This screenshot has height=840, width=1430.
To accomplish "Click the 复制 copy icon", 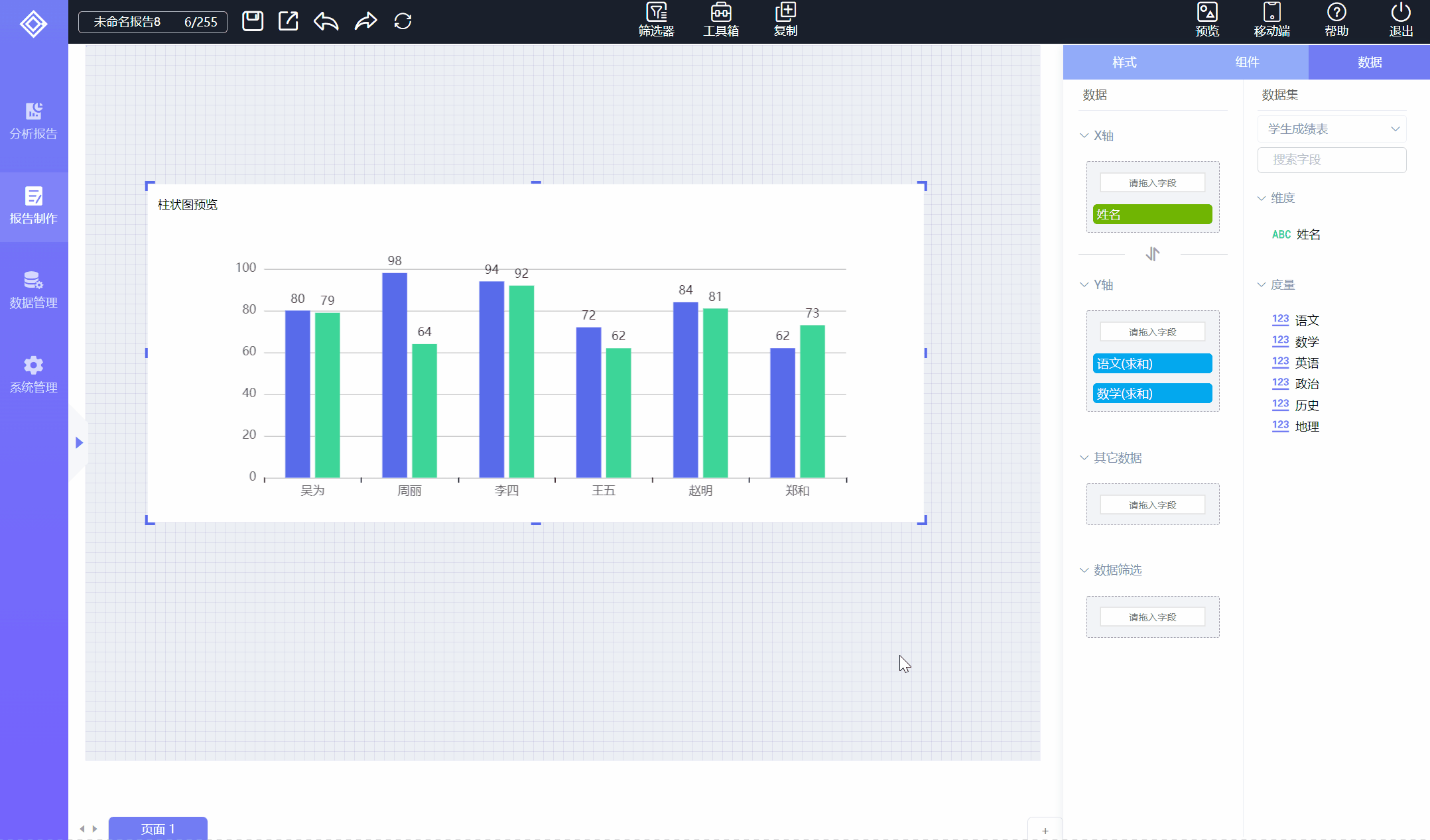I will (785, 20).
